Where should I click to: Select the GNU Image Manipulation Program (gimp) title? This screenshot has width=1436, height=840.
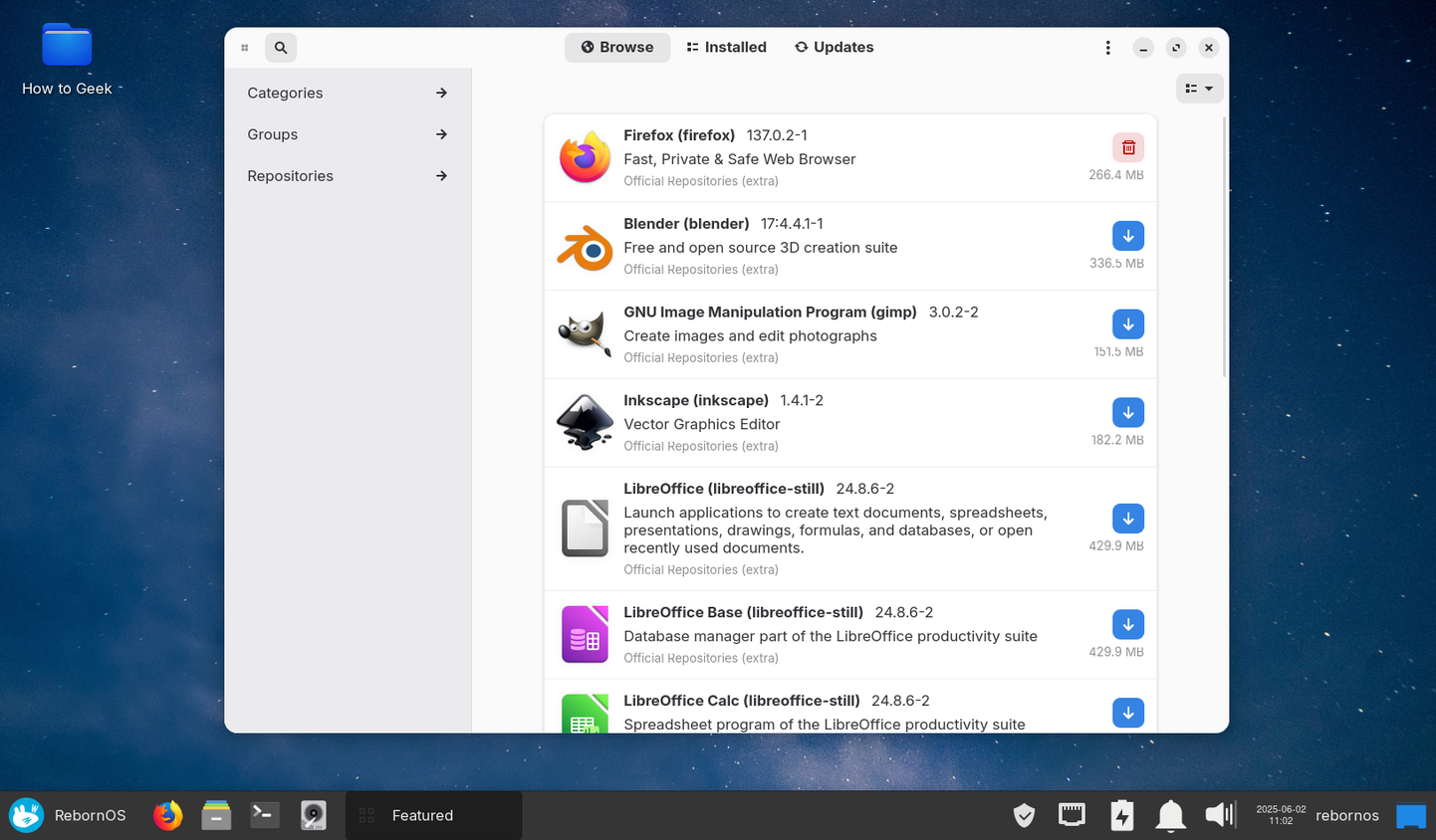point(770,313)
